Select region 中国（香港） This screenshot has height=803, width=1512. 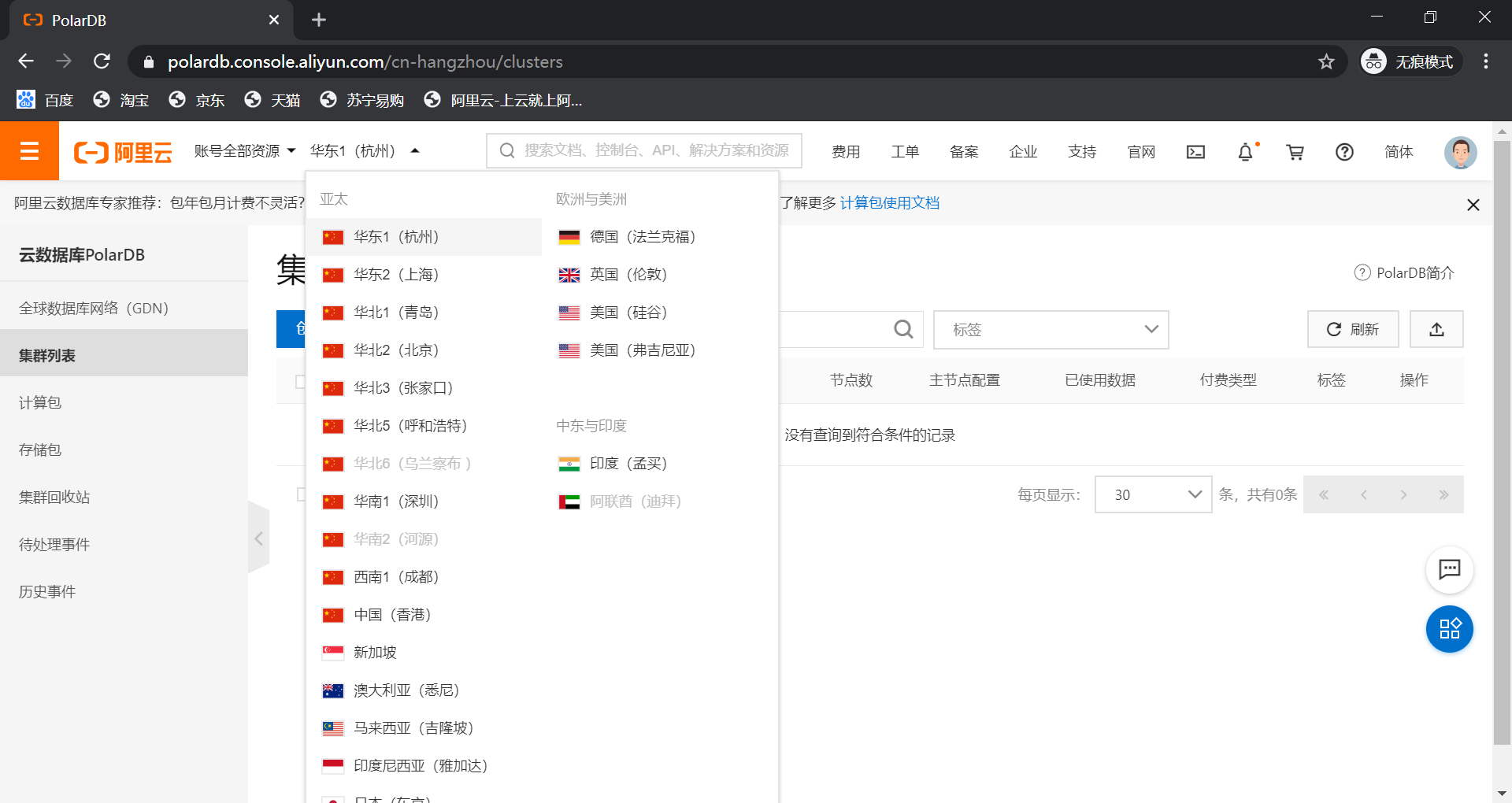424,615
